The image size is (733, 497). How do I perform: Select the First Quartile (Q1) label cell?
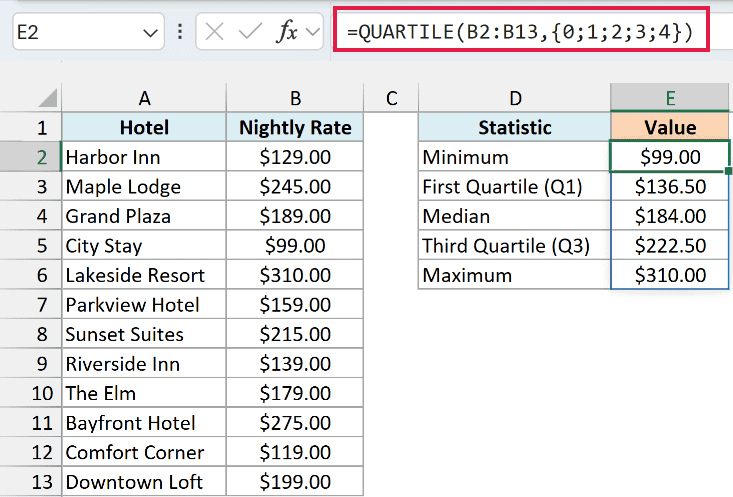coord(515,186)
